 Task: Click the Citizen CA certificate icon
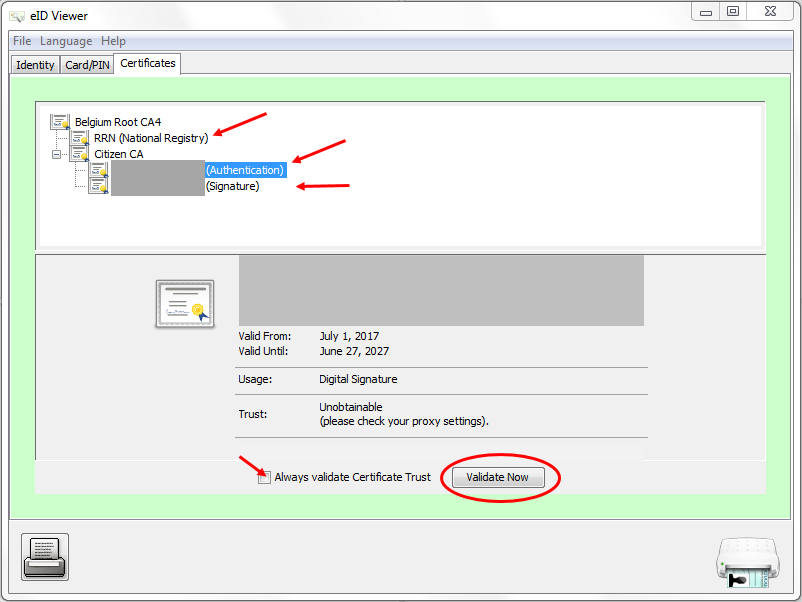pyautogui.click(x=79, y=153)
